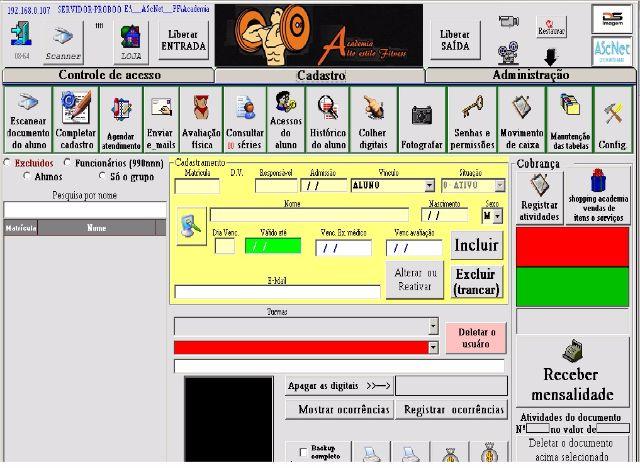The width and height of the screenshot is (640, 468).
Task: Click the film projector icon
Action: point(508,53)
